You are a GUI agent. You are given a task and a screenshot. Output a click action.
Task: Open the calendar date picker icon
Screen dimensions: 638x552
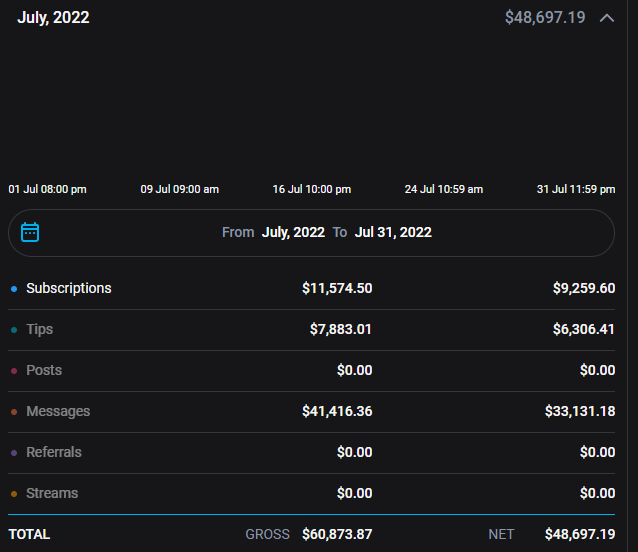[x=30, y=232]
